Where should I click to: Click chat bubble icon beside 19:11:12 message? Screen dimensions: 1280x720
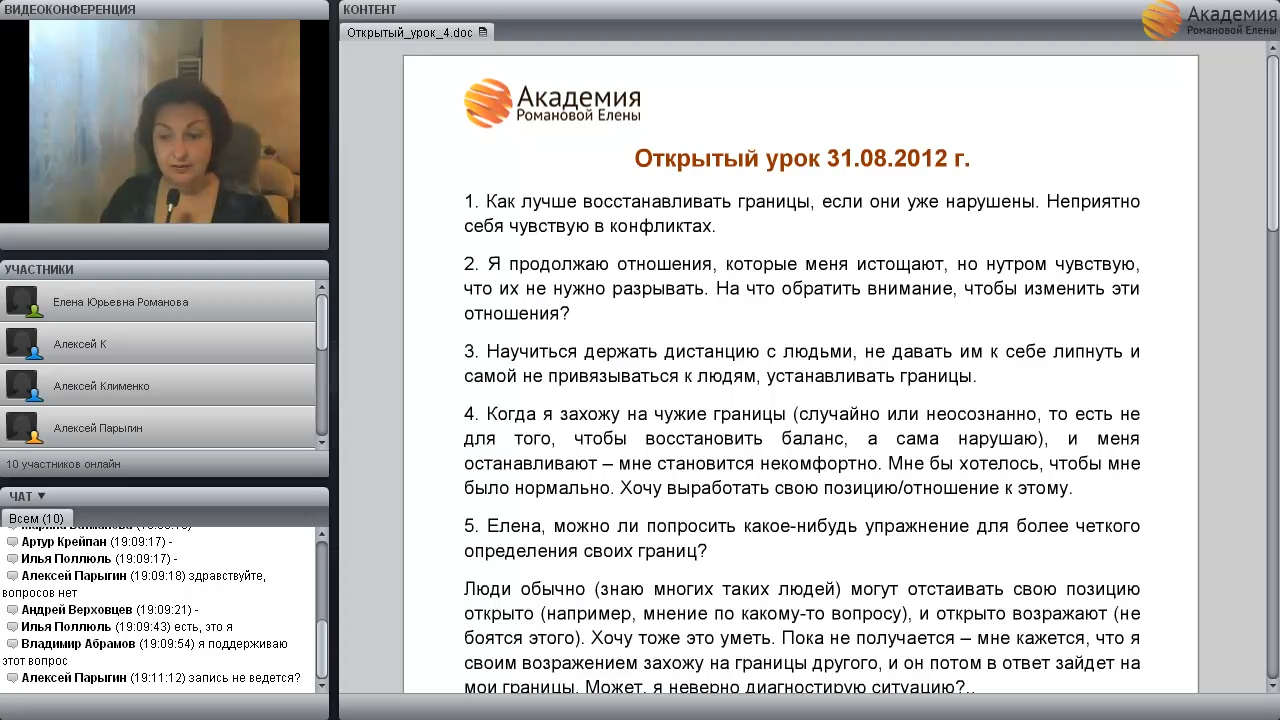point(12,678)
